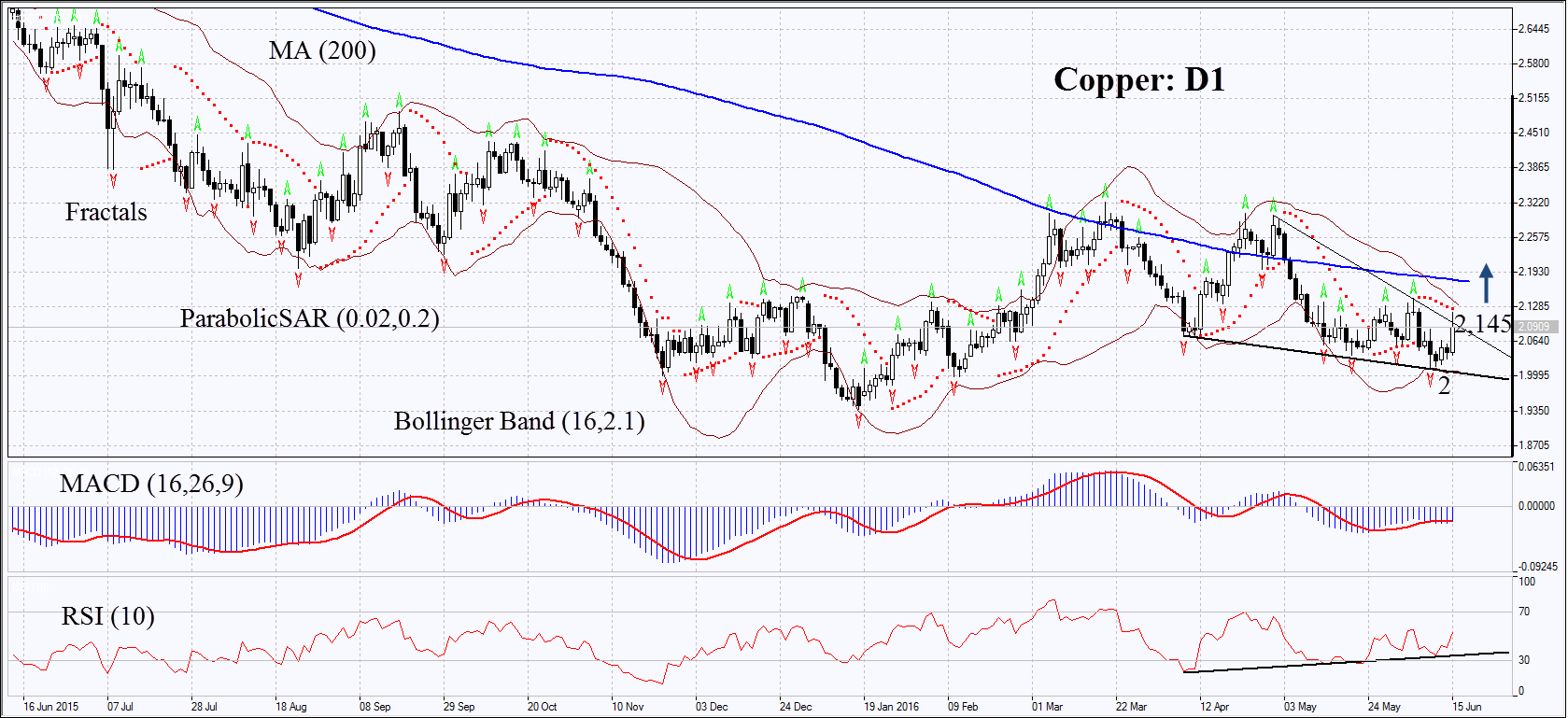Select the "24 Dec" date label

[796, 707]
